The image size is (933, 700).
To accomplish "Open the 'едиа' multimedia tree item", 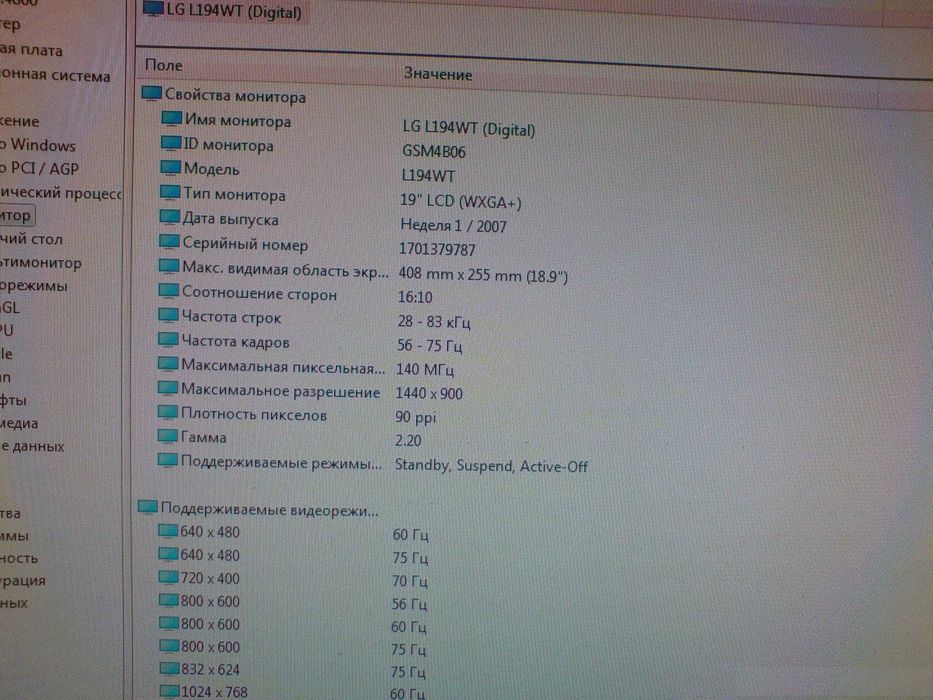I will [x=19, y=423].
